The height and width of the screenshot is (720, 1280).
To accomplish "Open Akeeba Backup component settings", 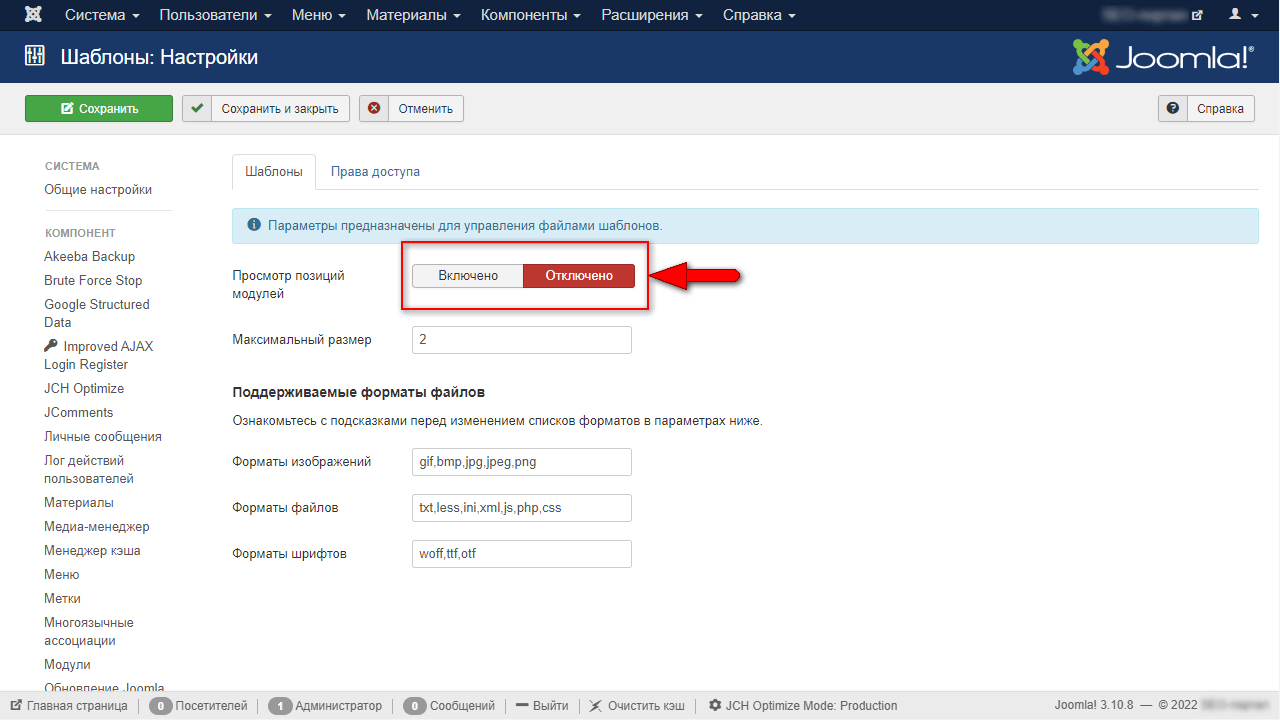I will click(x=89, y=257).
